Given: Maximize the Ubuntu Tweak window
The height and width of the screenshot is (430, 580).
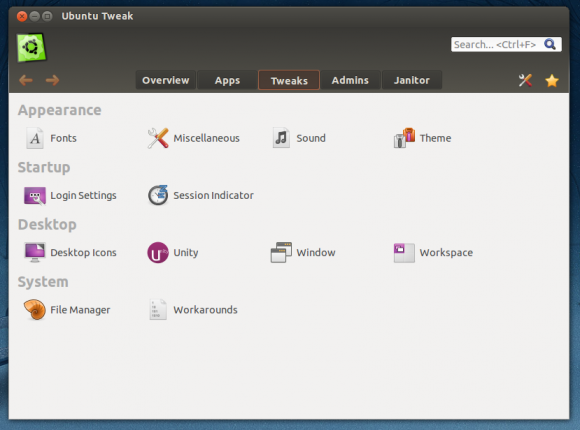Looking at the screenshot, I should (47, 16).
